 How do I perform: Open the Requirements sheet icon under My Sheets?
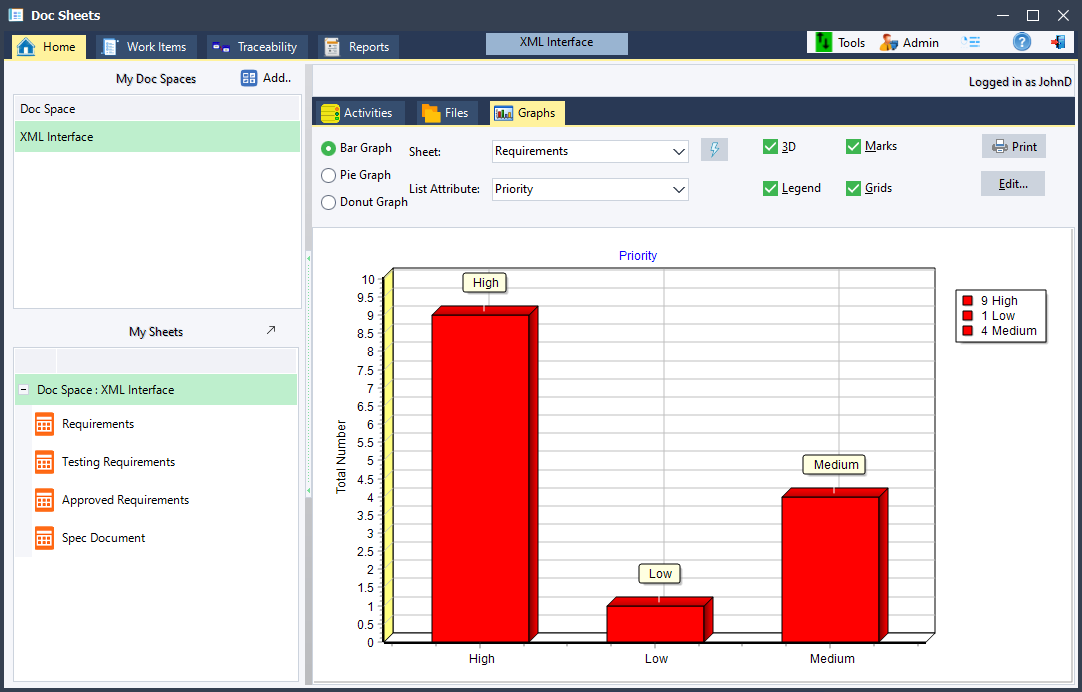(x=44, y=424)
